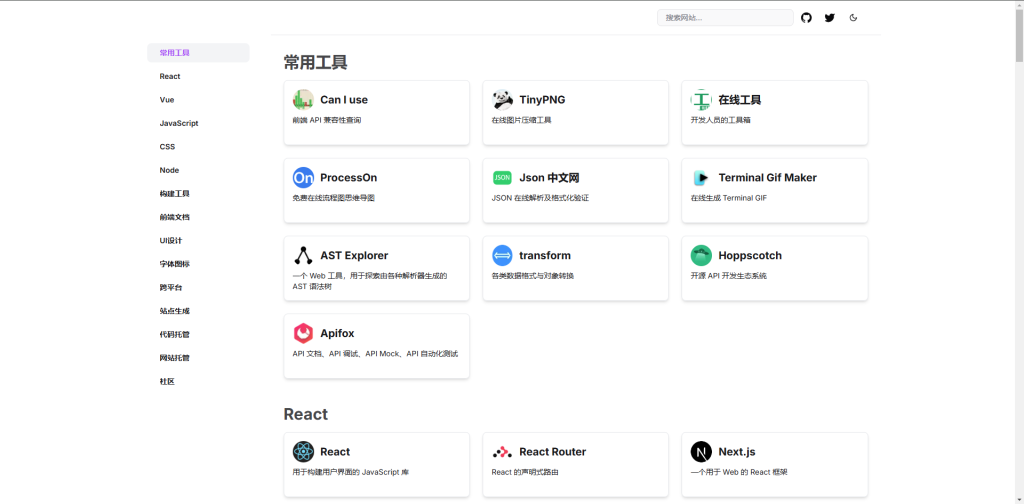The height and width of the screenshot is (504, 1024).
Task: Select 常用工具 in the sidebar
Action: [199, 53]
